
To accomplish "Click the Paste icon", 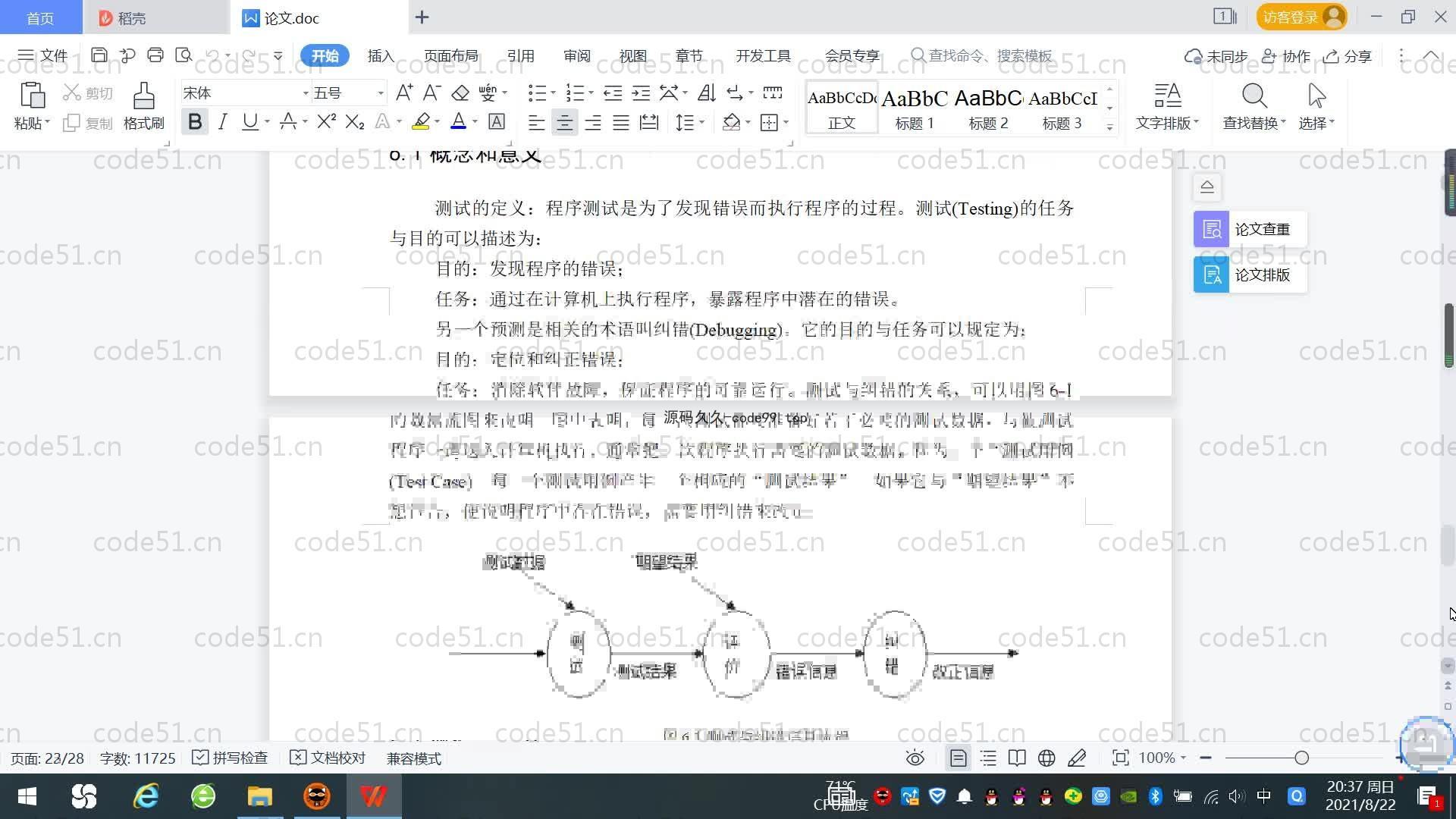I will click(x=32, y=96).
